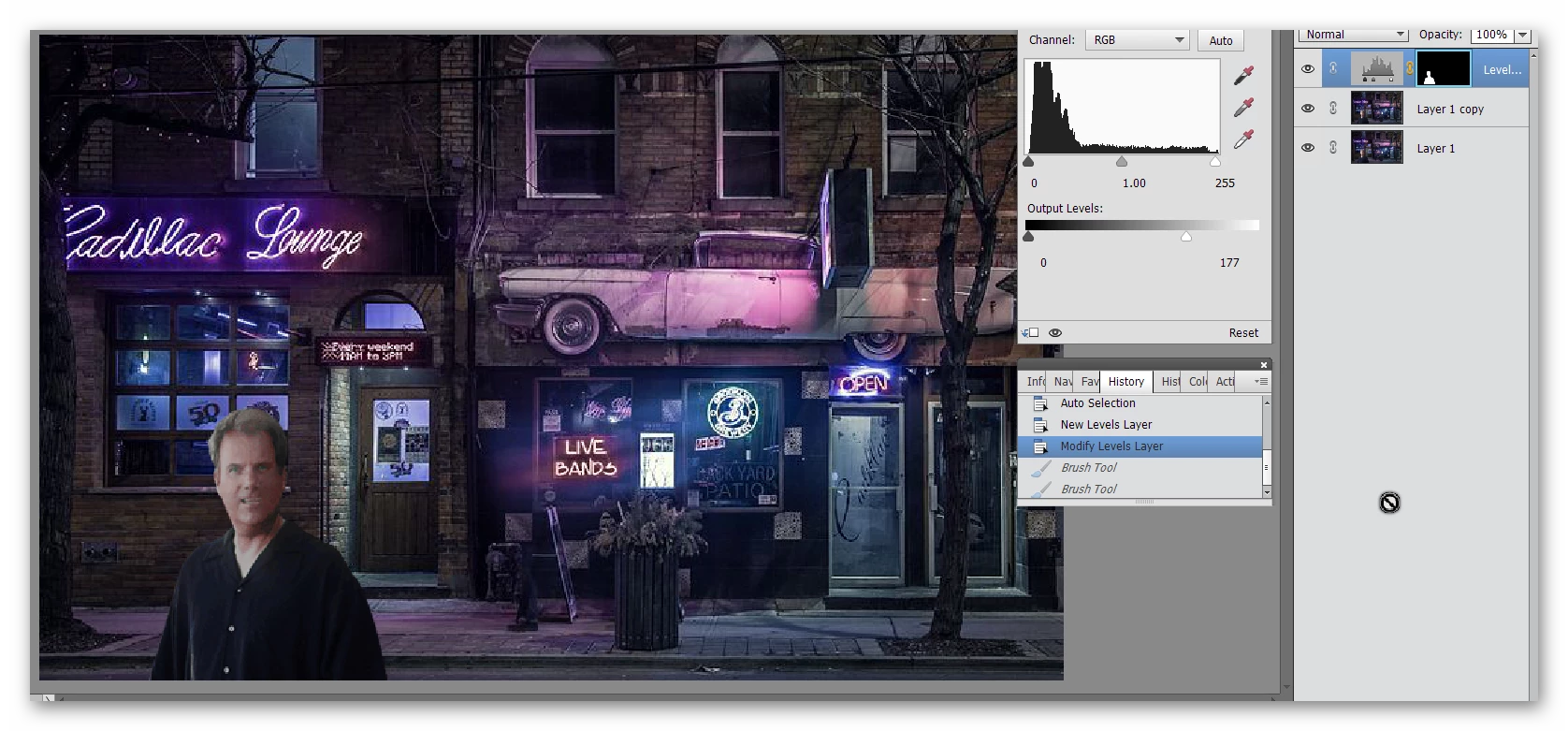Click the Output Levels black slider handle
Viewport: 1568px width, 731px height.
[x=1028, y=237]
